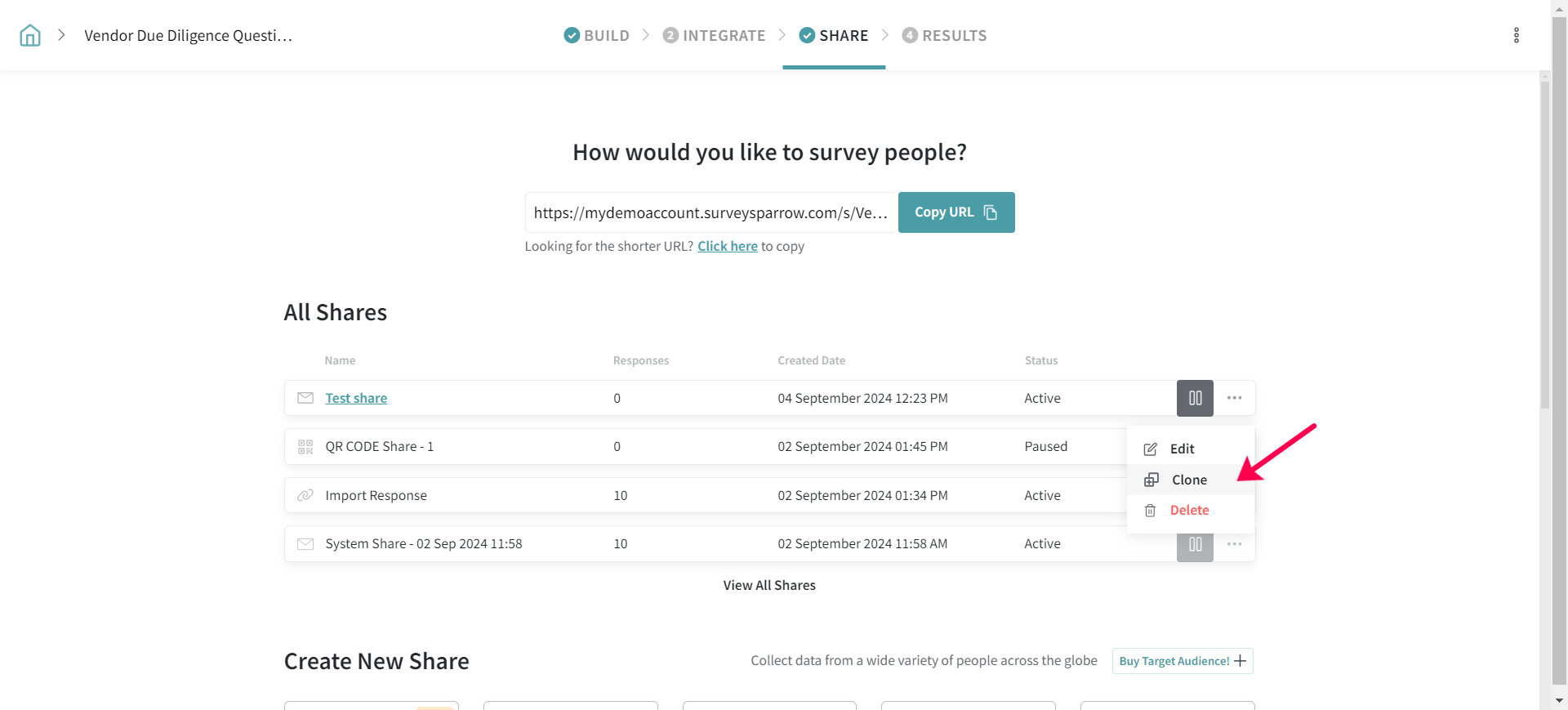Viewport: 1568px width, 710px height.
Task: Open the Test share link
Action: [x=356, y=399]
